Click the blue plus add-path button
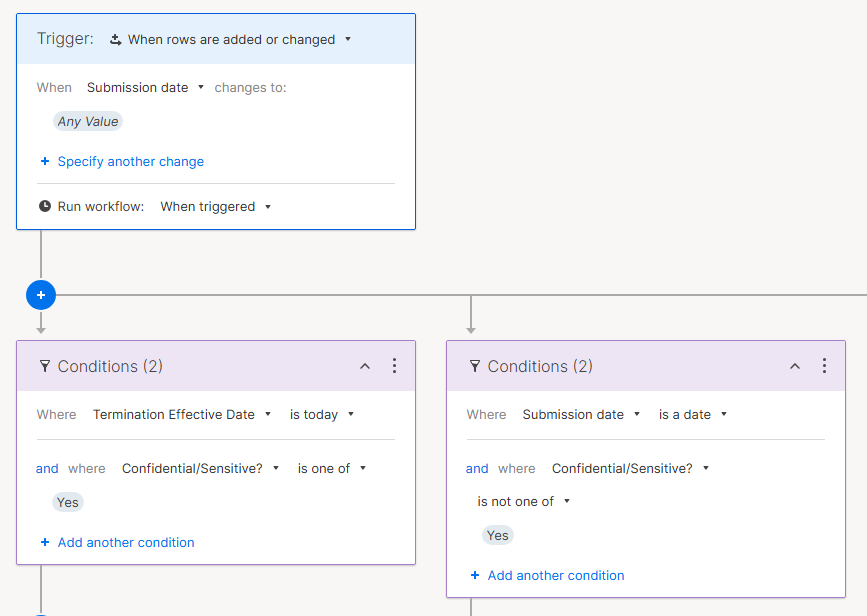Image resolution: width=867 pixels, height=616 pixels. point(41,295)
